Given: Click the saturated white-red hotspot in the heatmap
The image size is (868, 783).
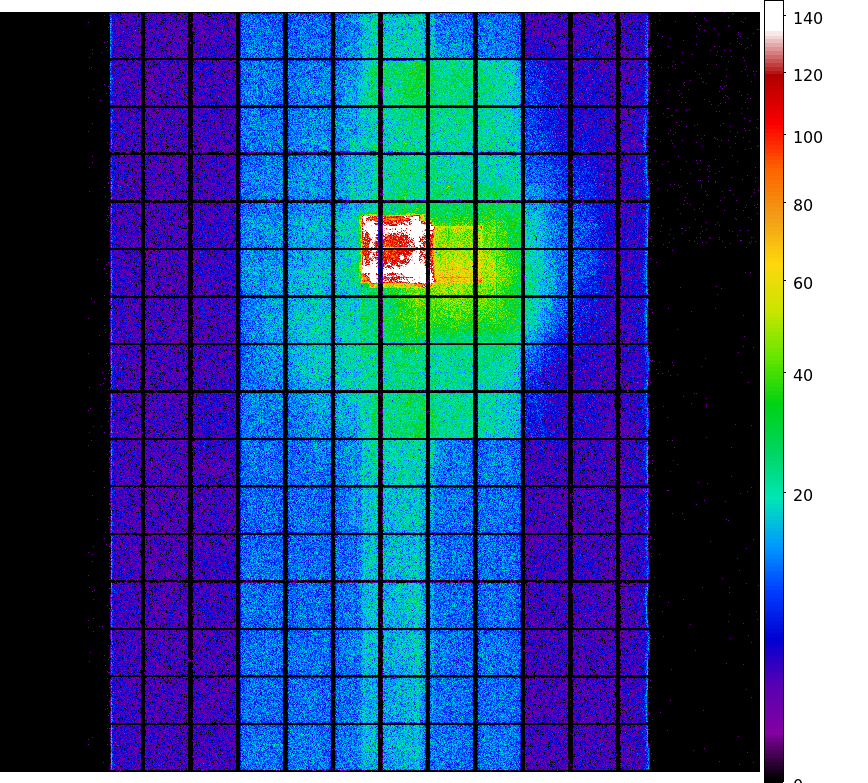Looking at the screenshot, I should pos(396,250).
